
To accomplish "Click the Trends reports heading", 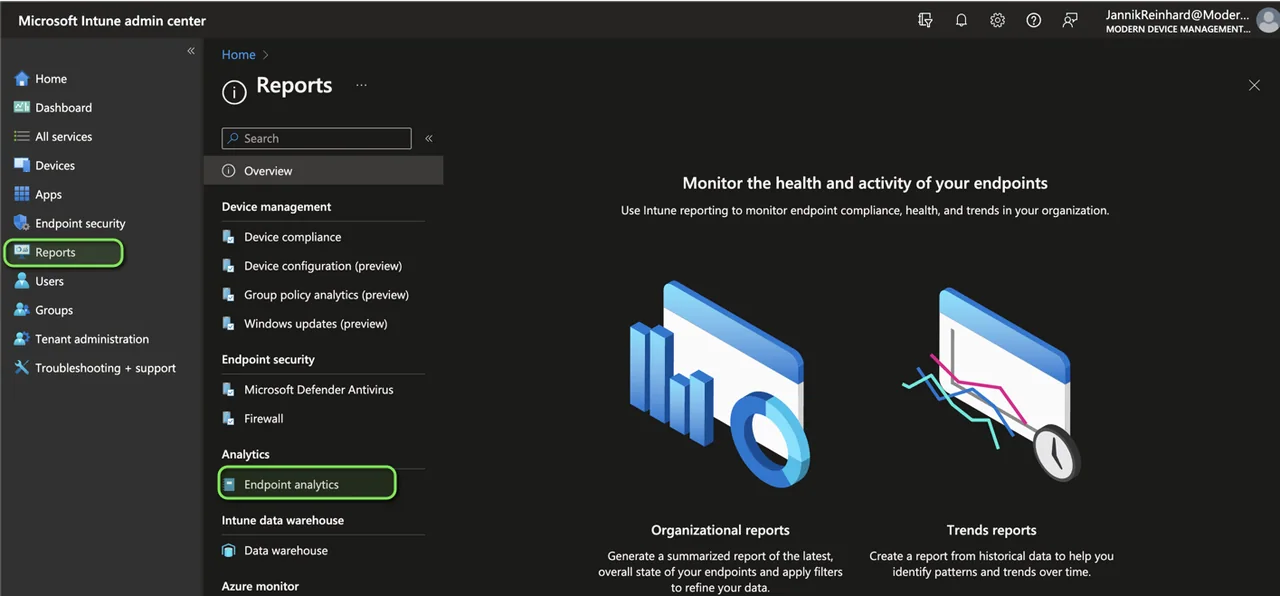I will click(x=992, y=531).
